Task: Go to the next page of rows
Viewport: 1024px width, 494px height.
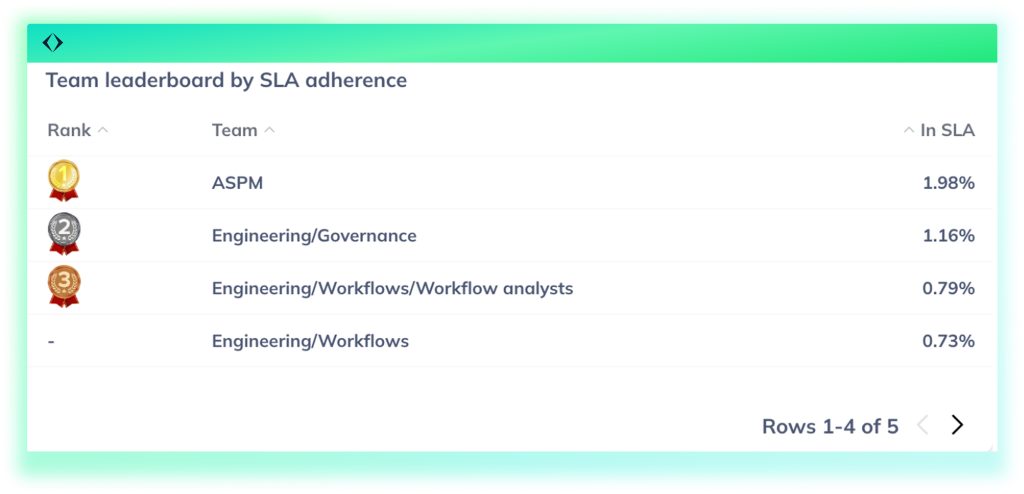Action: pos(957,425)
